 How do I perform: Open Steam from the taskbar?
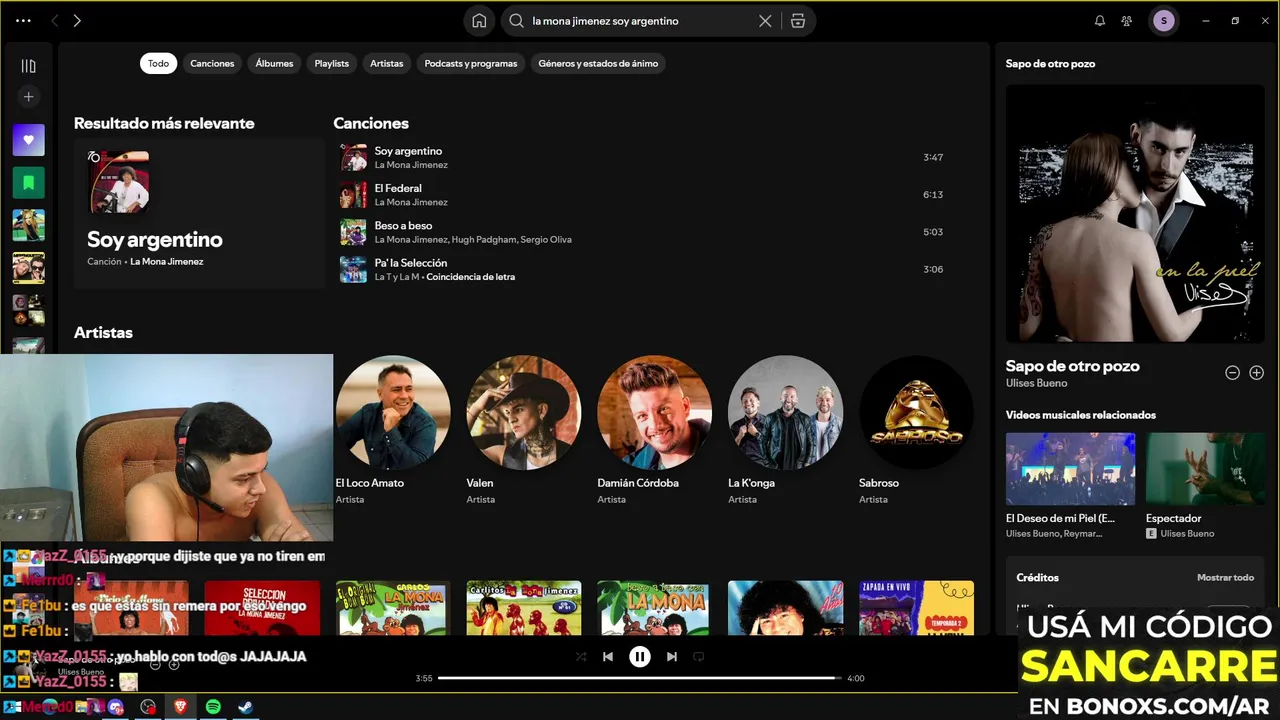[x=245, y=707]
